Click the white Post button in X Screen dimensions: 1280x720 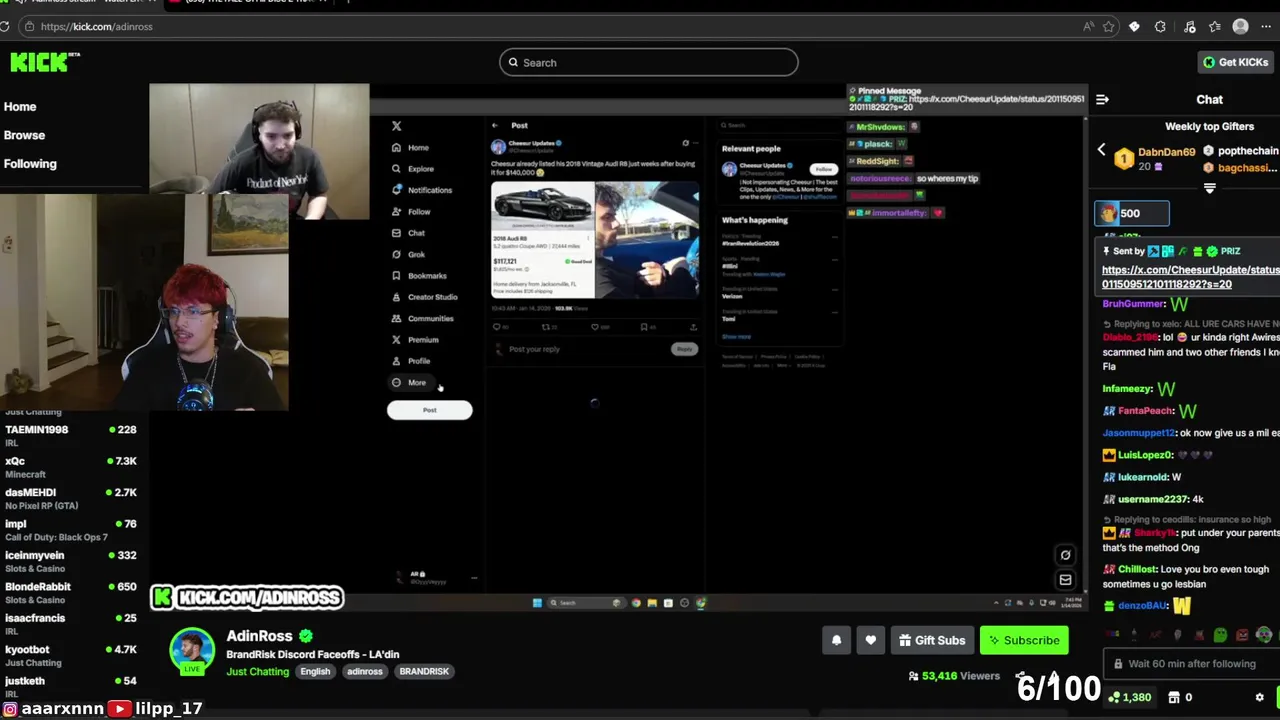(x=430, y=410)
